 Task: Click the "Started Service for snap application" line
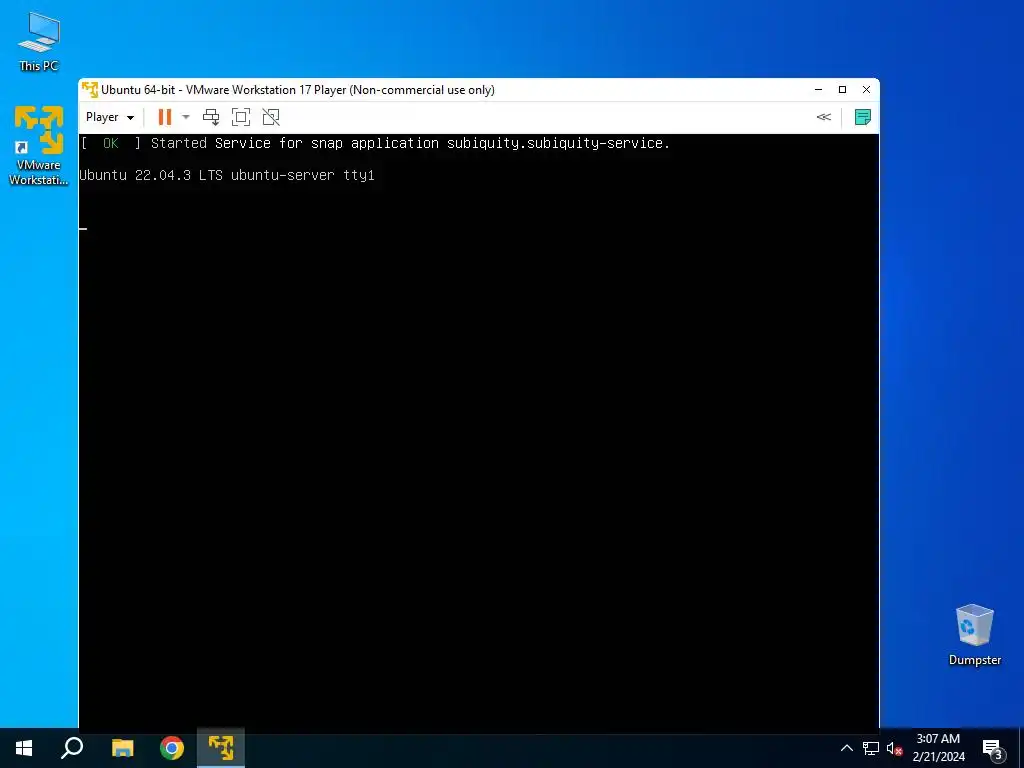[x=410, y=143]
